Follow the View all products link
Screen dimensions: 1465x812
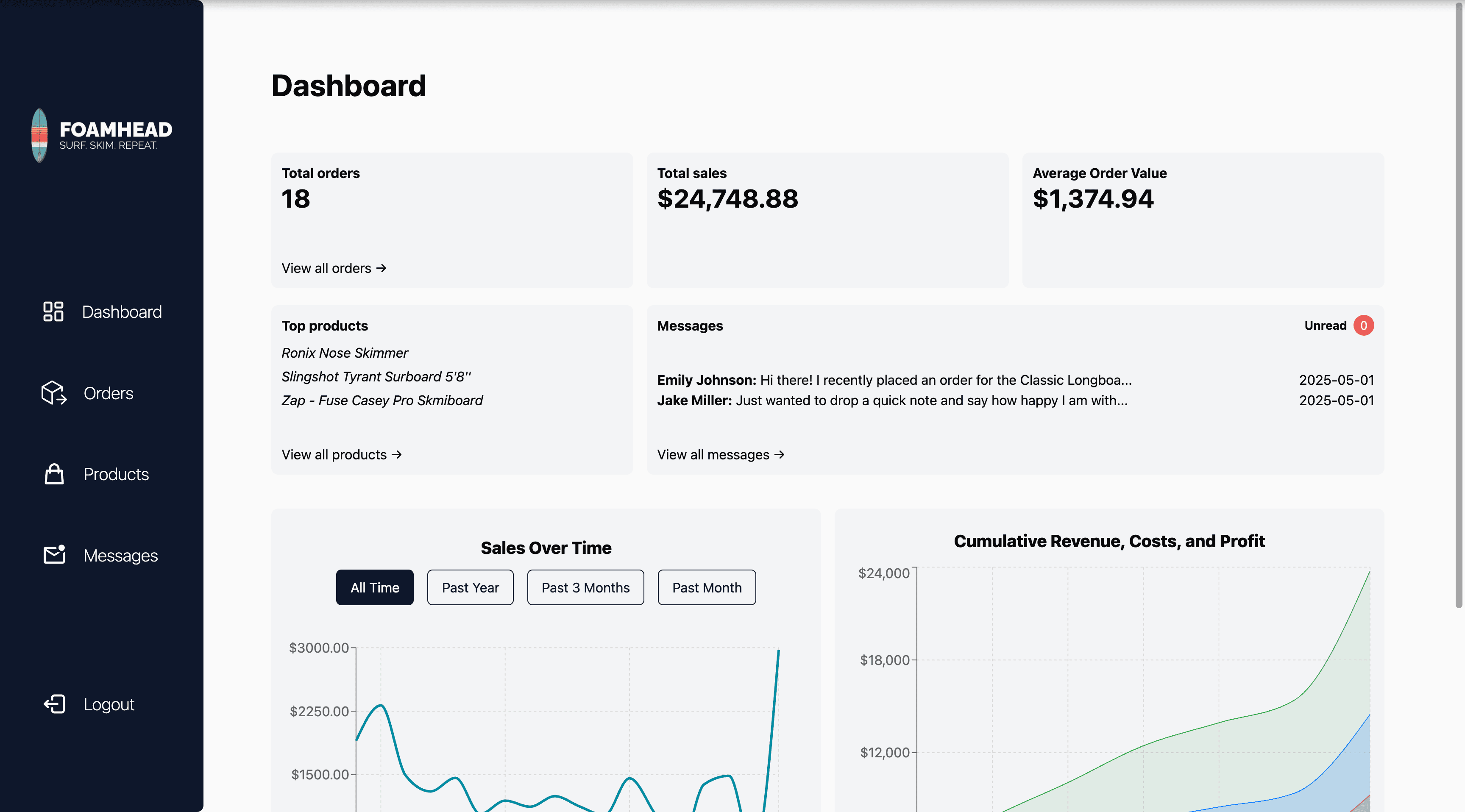(342, 454)
